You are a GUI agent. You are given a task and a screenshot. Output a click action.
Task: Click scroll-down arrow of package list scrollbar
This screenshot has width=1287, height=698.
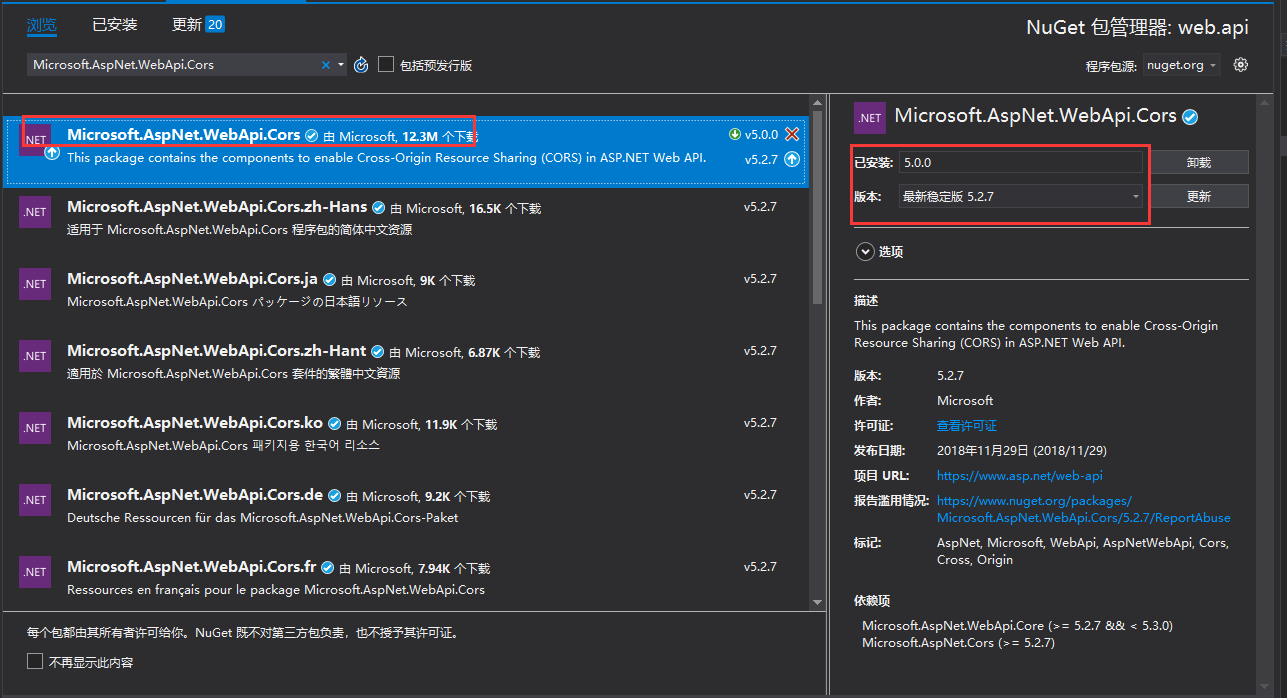pos(817,602)
